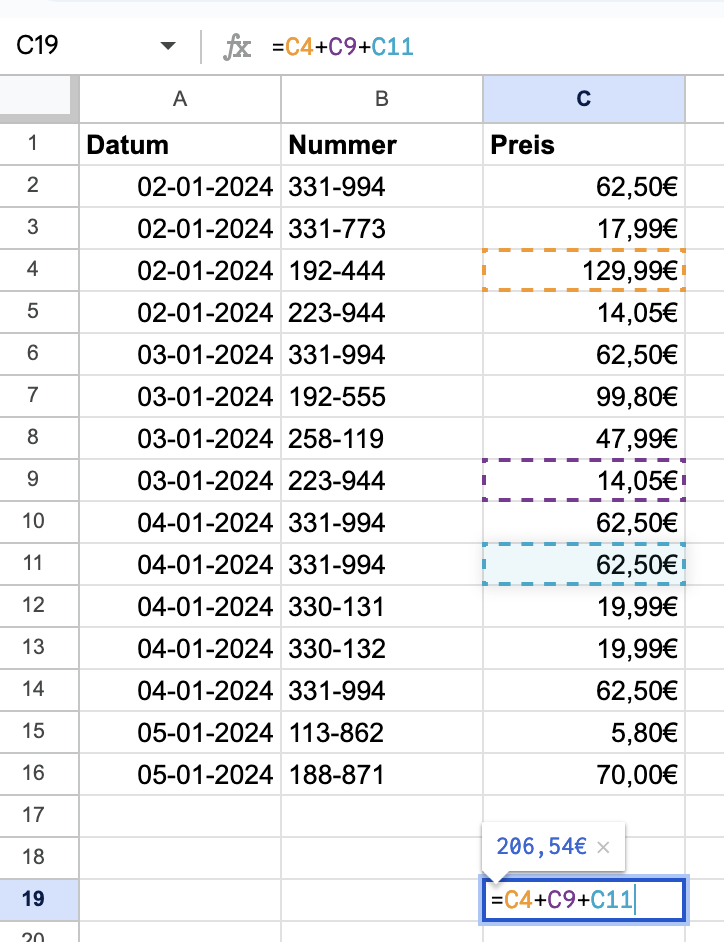Click cell C9 with purple dashed border
The width and height of the screenshot is (724, 942).
[583, 481]
